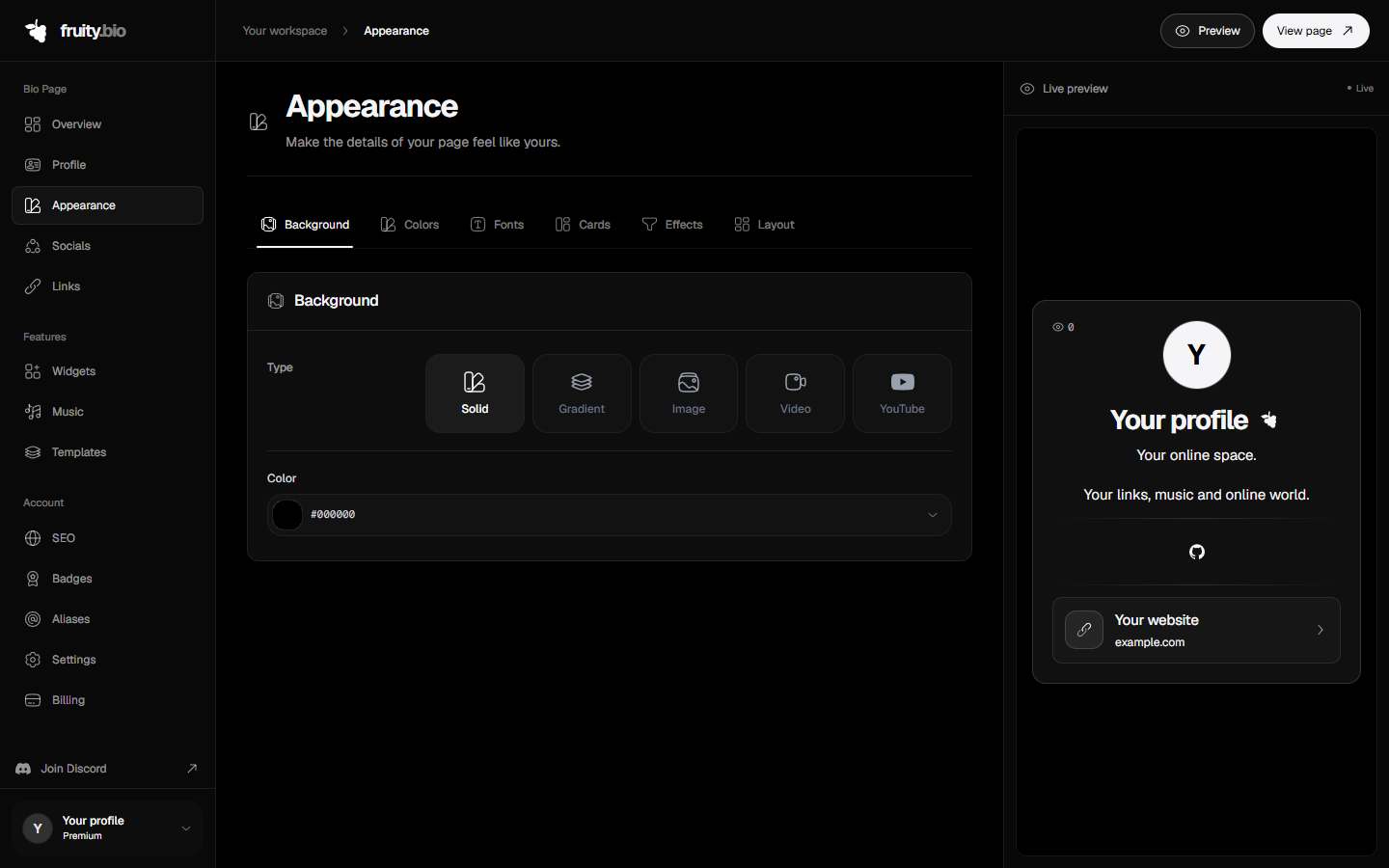This screenshot has width=1389, height=868.
Task: Select Gradient background type
Action: pos(582,393)
